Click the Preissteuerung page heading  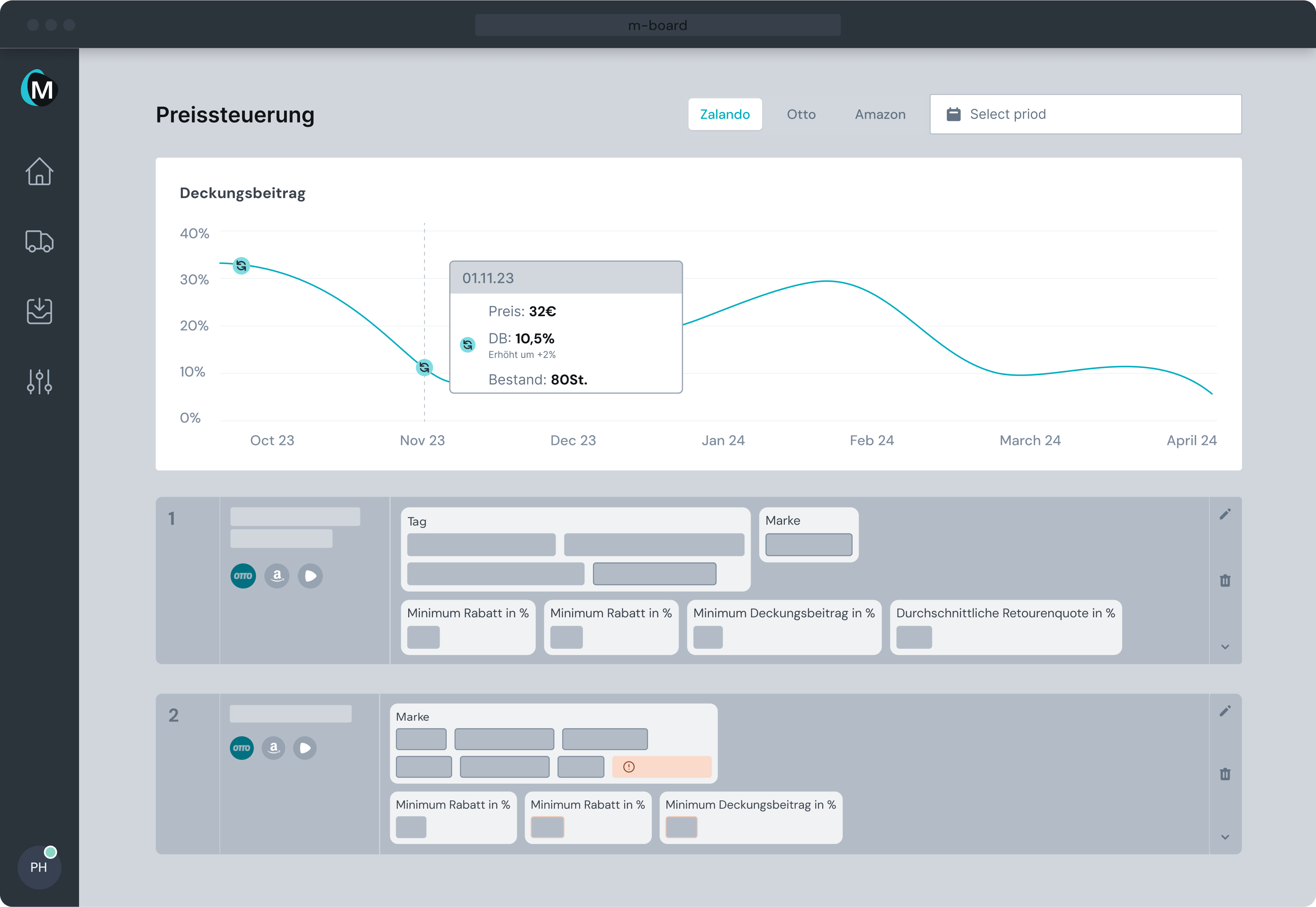(x=235, y=115)
